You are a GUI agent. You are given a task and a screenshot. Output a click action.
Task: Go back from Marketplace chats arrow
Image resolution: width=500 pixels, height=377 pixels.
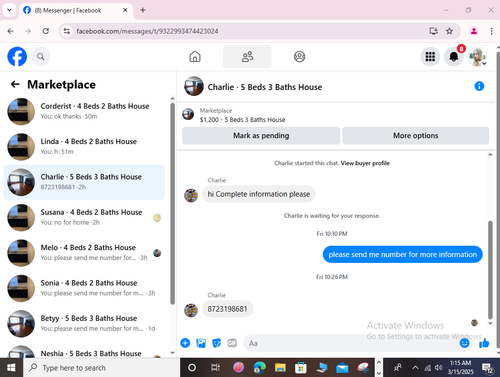(x=15, y=84)
